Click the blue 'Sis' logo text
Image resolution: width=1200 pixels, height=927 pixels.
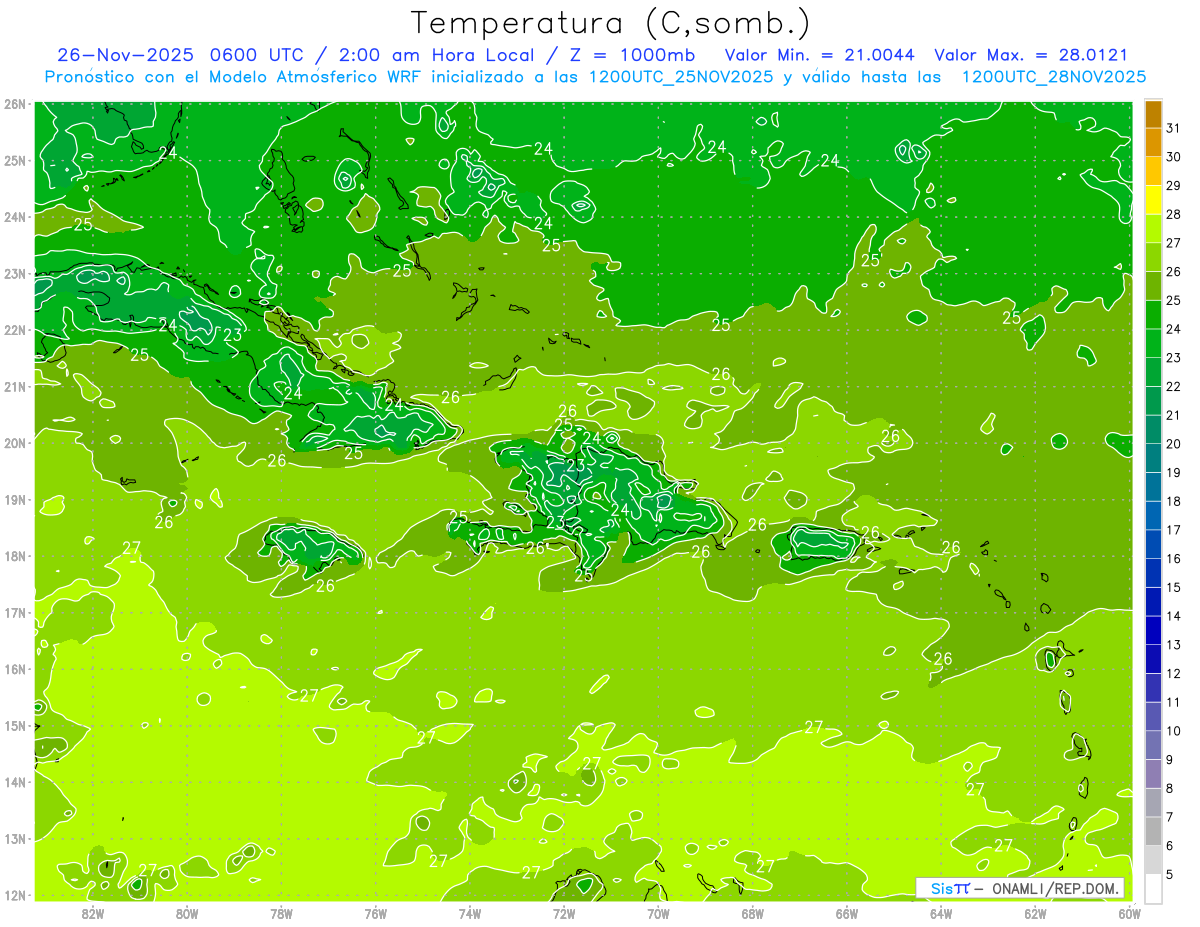(x=941, y=888)
